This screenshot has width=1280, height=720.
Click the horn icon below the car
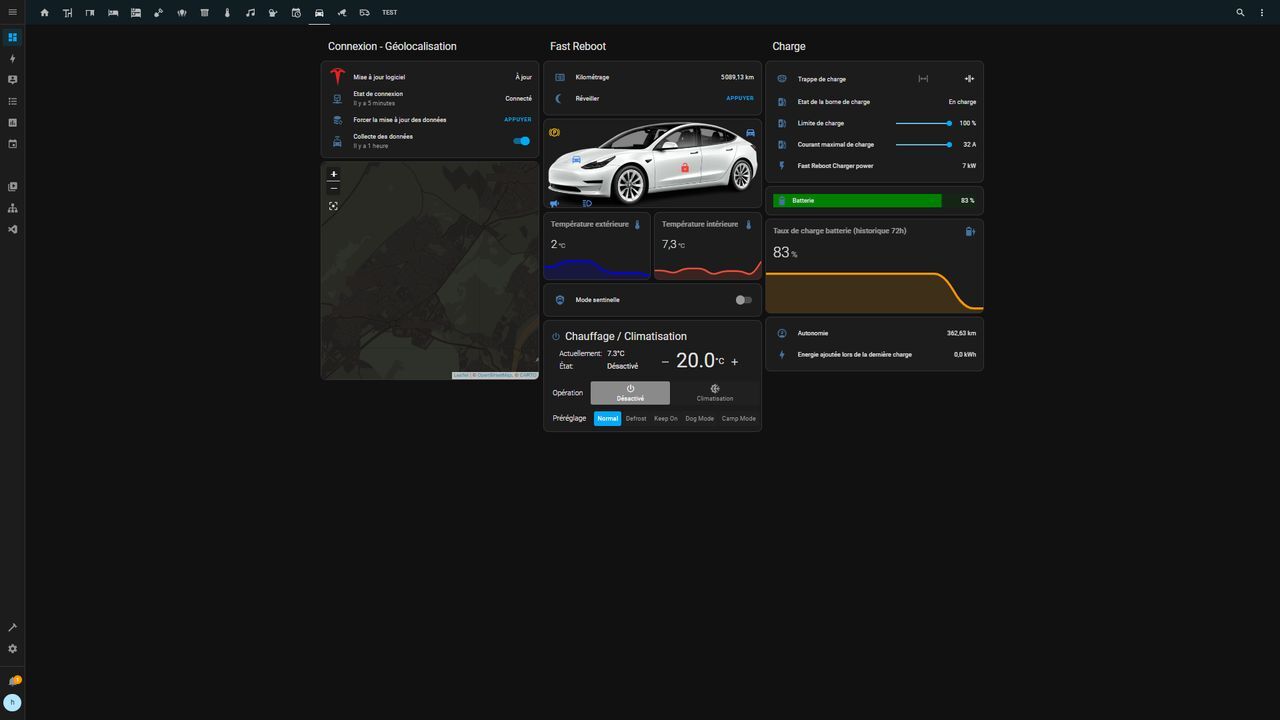click(554, 203)
